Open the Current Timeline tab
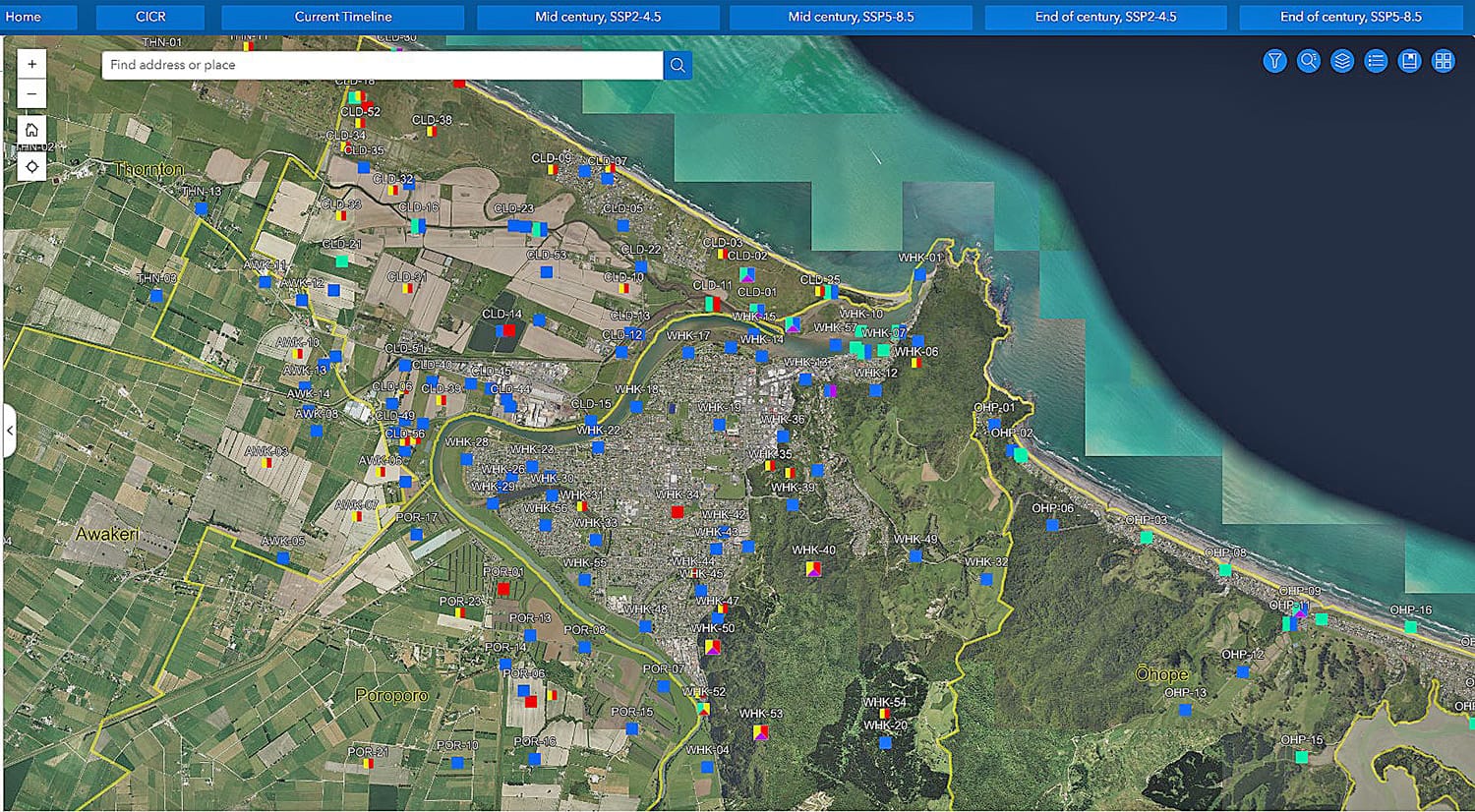Screen dimensions: 1475x812 pyautogui.click(x=342, y=17)
